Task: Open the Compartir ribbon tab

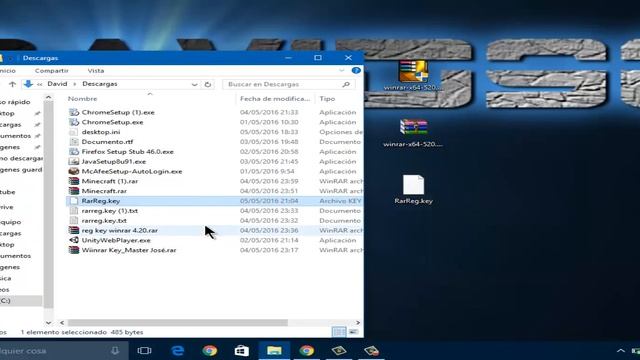Action: click(52, 71)
